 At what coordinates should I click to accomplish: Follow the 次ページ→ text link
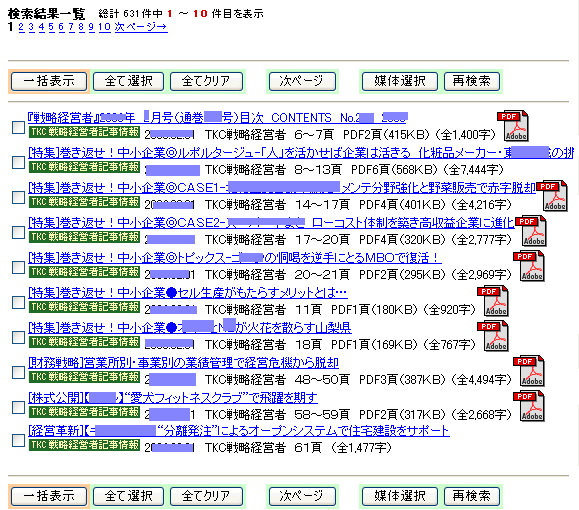(141, 27)
